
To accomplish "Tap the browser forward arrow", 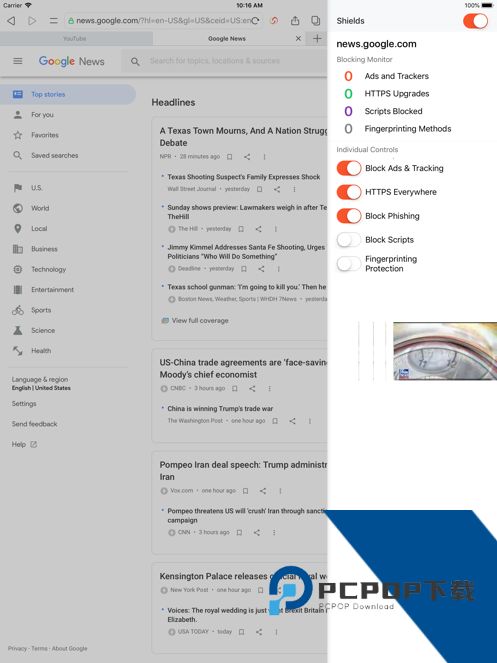I will tap(32, 21).
